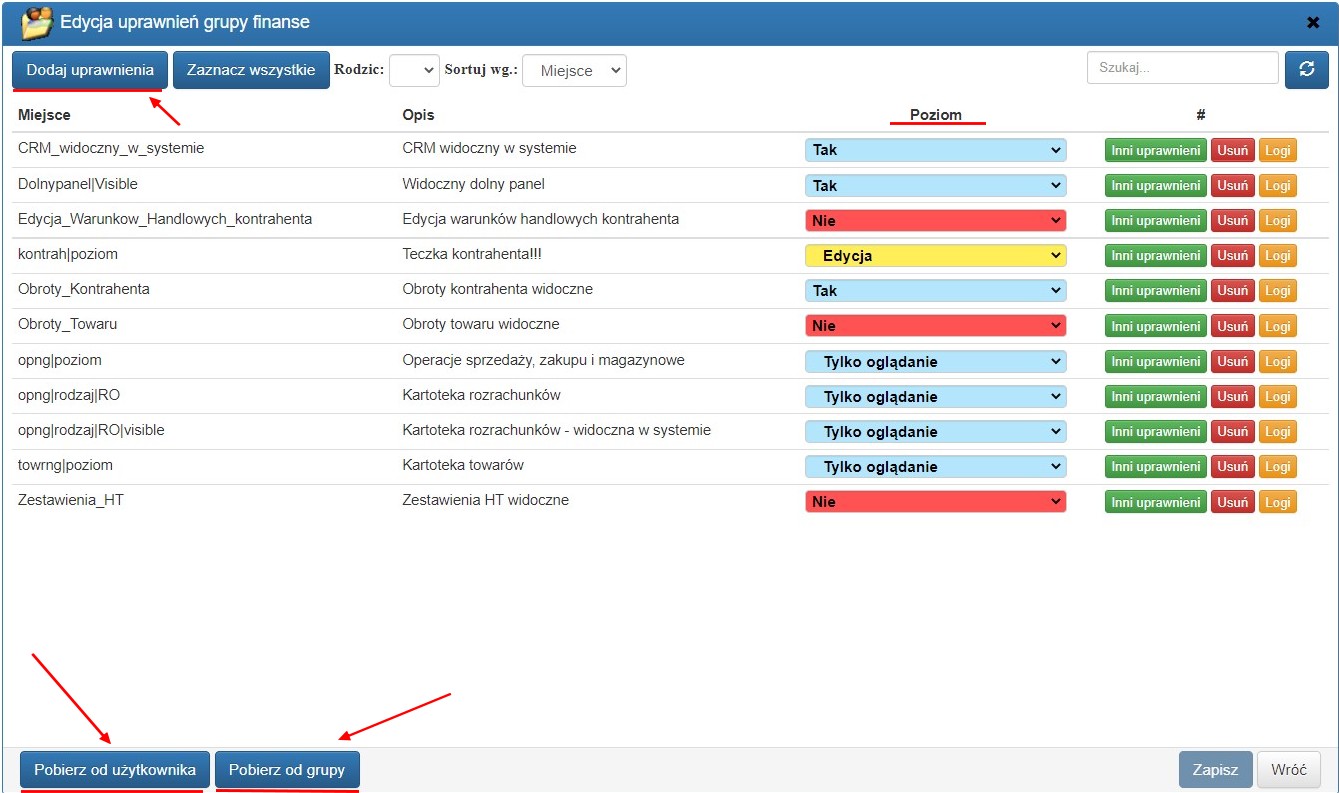Click Zapisz button

1216,770
